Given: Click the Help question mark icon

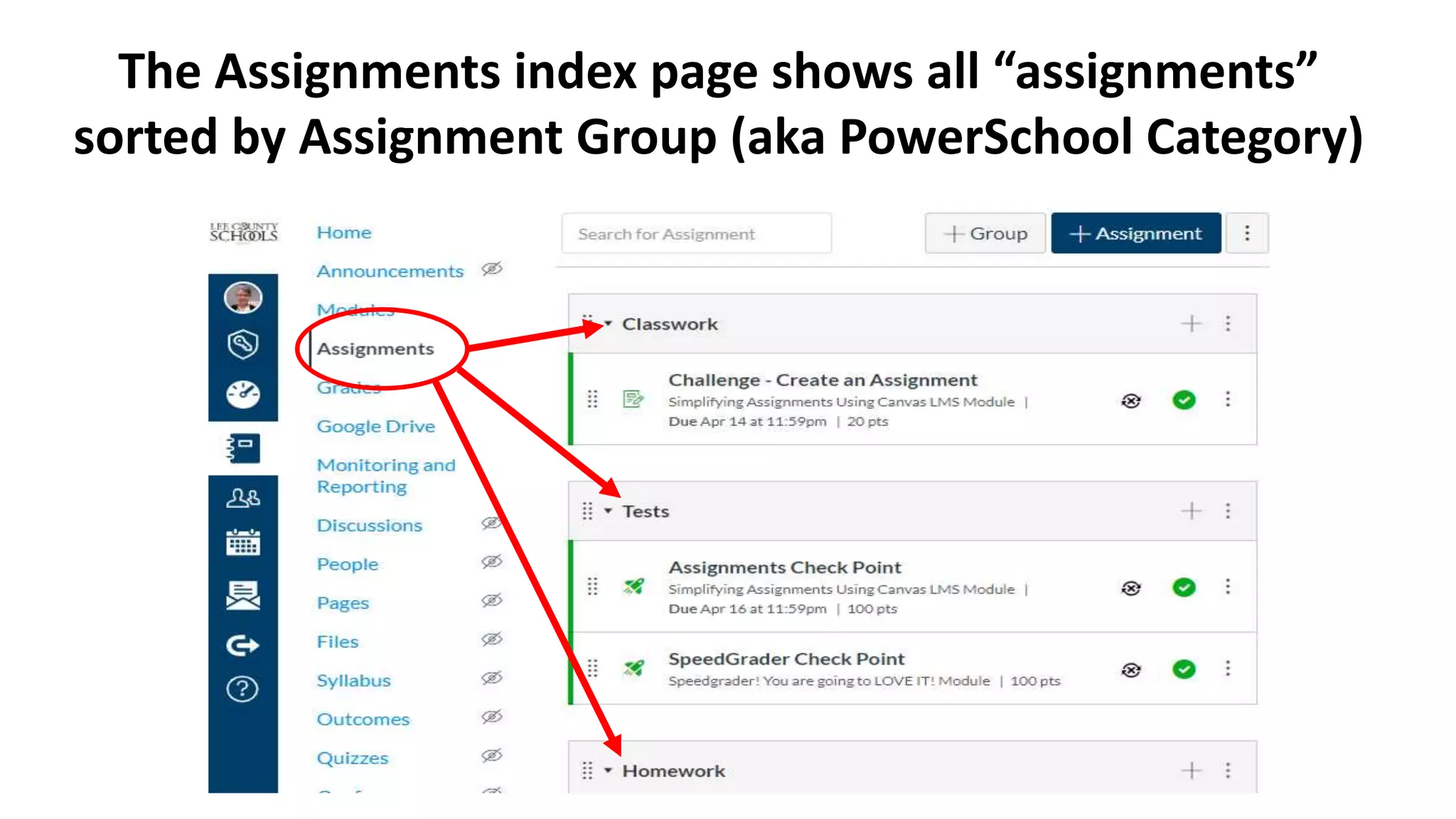Looking at the screenshot, I should pos(242,689).
